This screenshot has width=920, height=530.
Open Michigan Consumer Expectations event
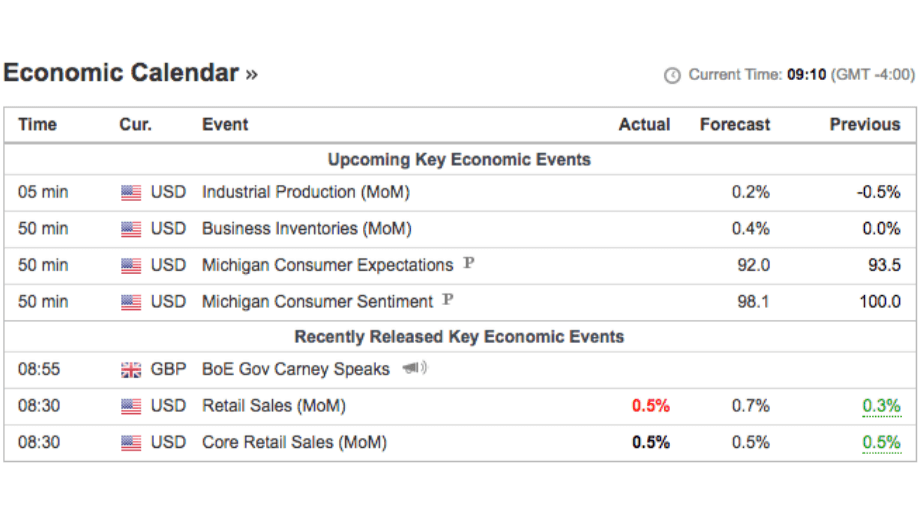tap(327, 265)
